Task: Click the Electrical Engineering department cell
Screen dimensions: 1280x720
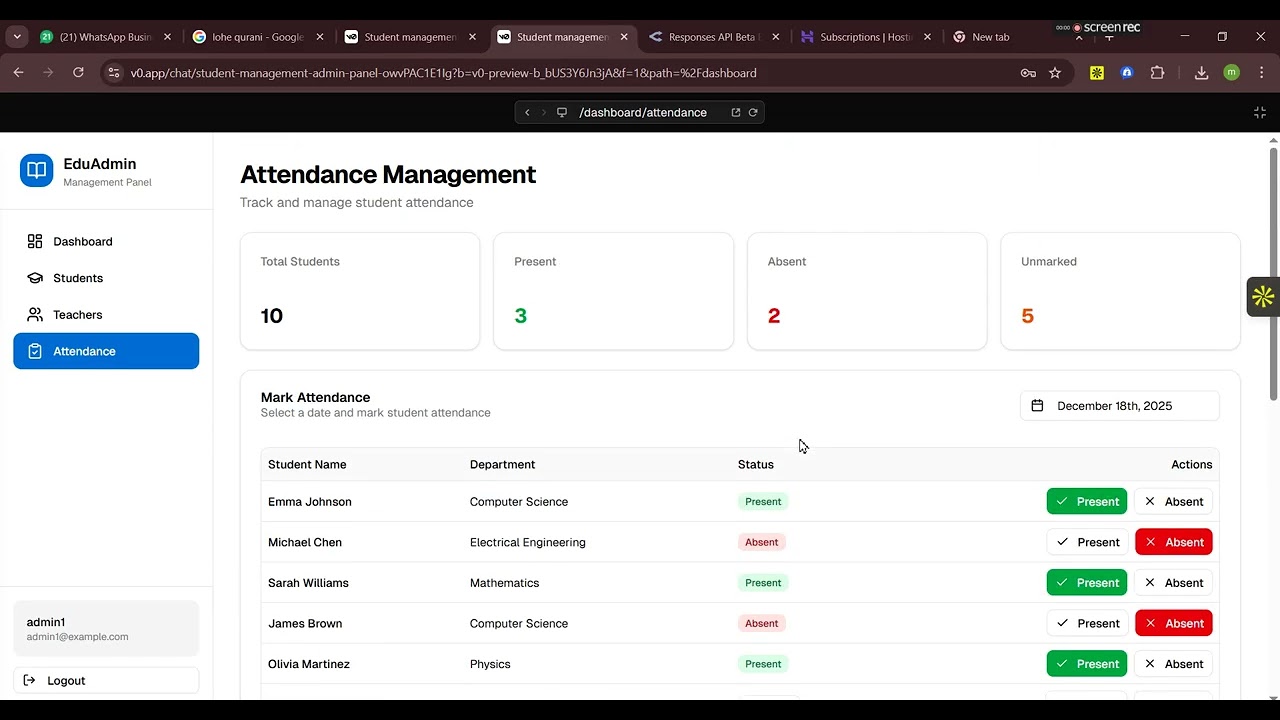Action: pyautogui.click(x=528, y=542)
